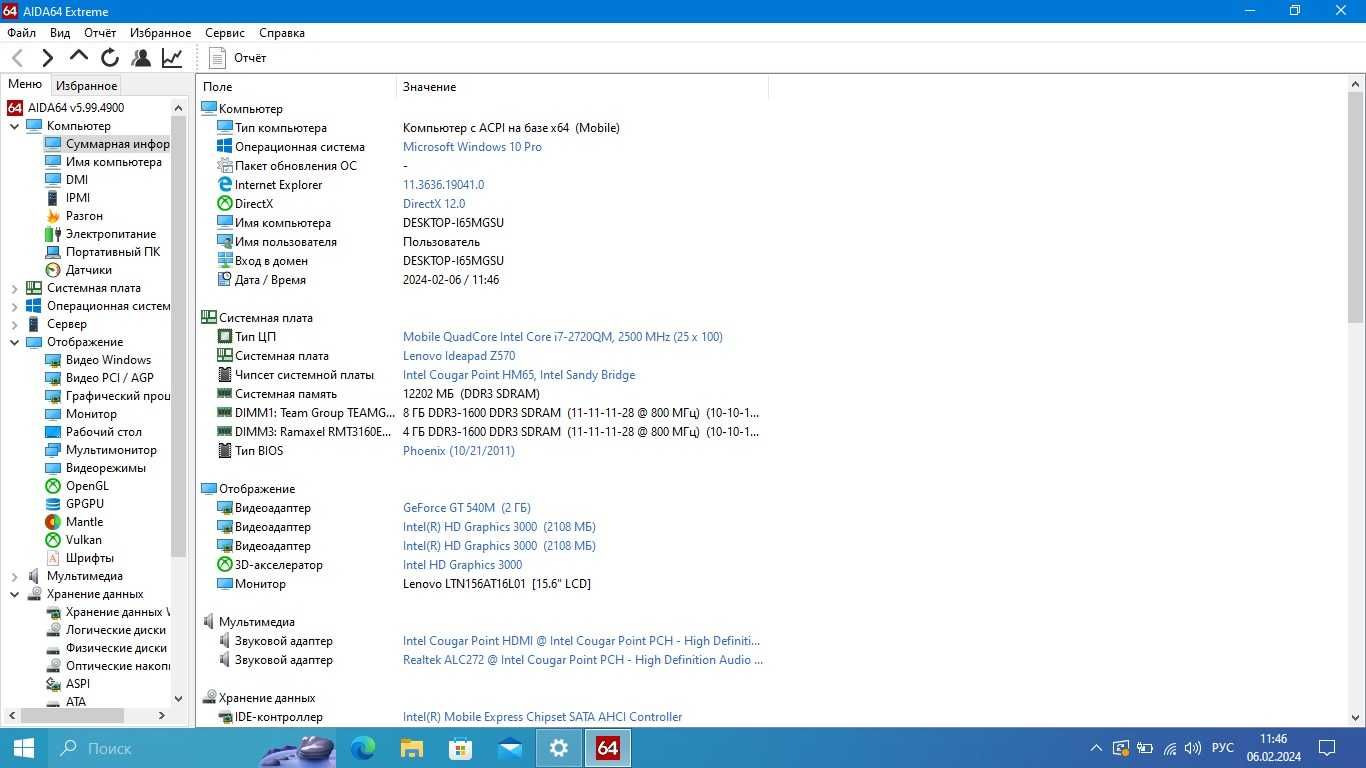The height and width of the screenshot is (768, 1366).
Task: Expand the Сервер tree node
Action: click(15, 324)
